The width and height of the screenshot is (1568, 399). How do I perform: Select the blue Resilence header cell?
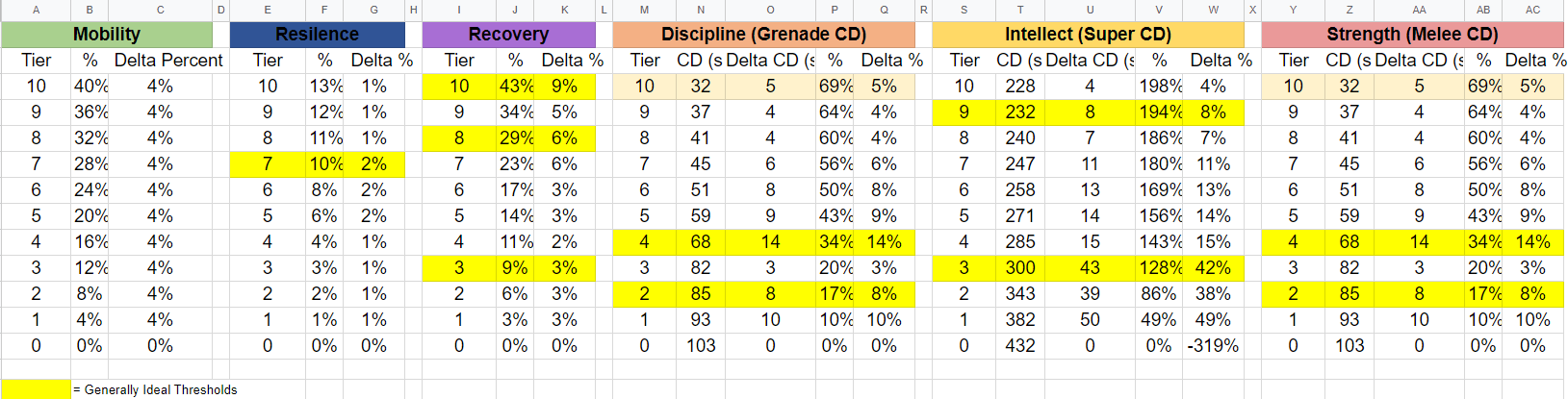pyautogui.click(x=317, y=35)
